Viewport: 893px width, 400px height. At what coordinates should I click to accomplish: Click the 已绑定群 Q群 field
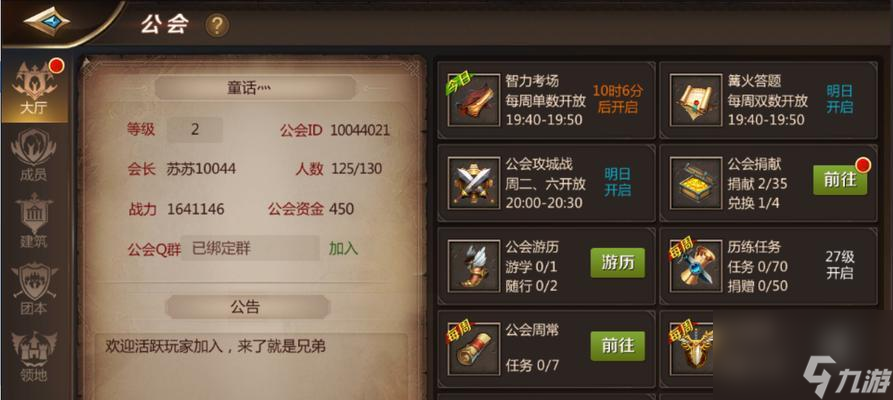[x=251, y=248]
